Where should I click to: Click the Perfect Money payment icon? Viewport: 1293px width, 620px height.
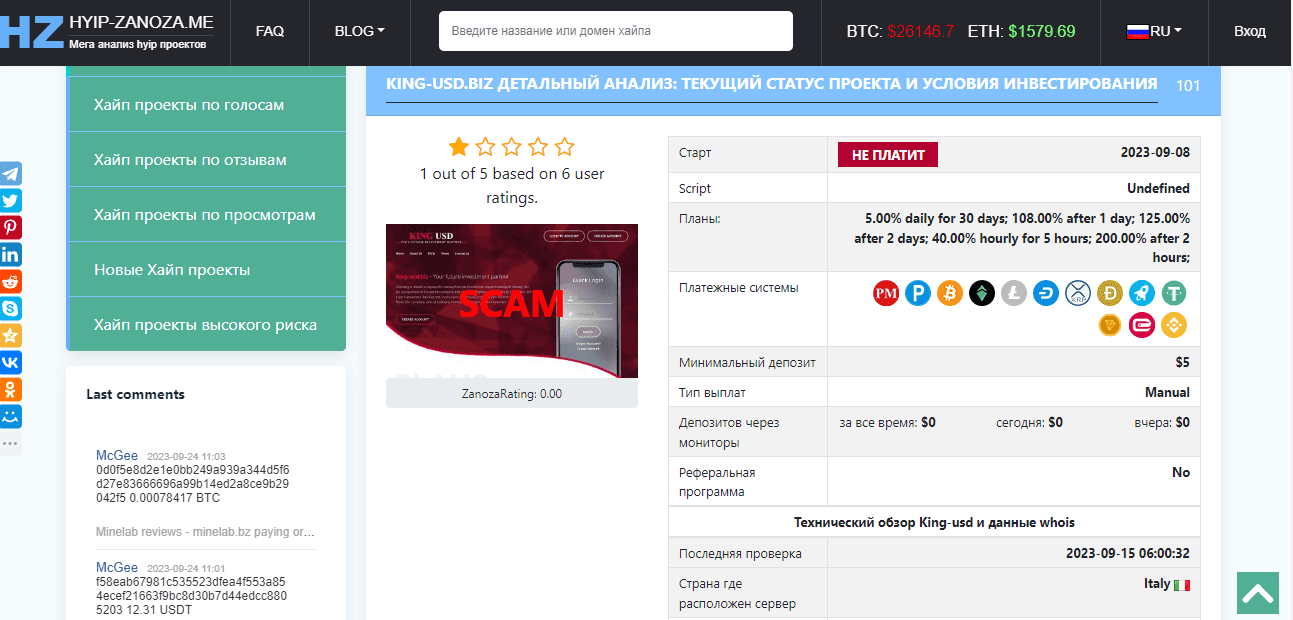tap(886, 294)
